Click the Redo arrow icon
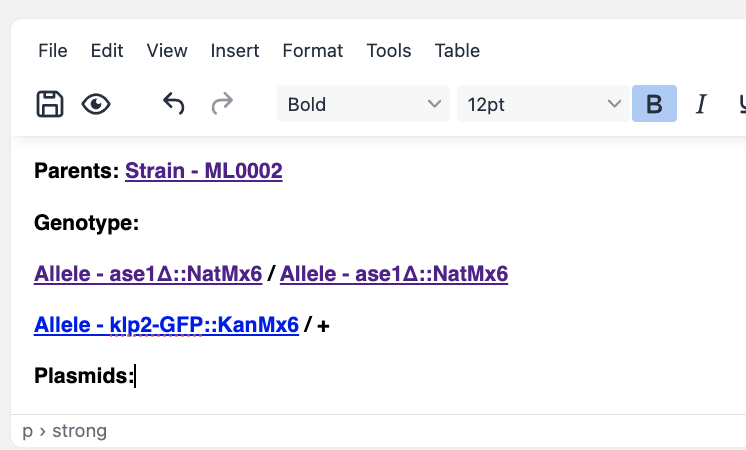This screenshot has width=746, height=450. (222, 104)
